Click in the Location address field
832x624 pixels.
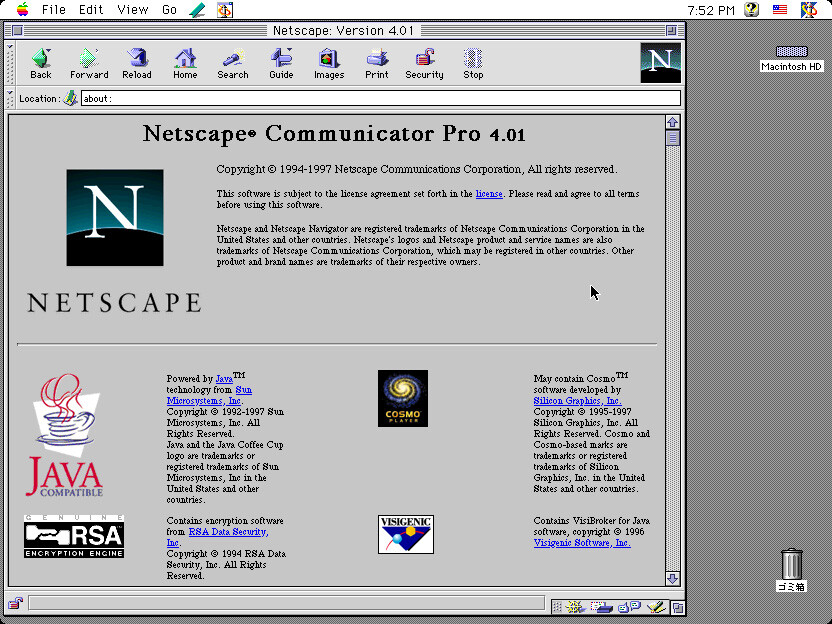380,98
